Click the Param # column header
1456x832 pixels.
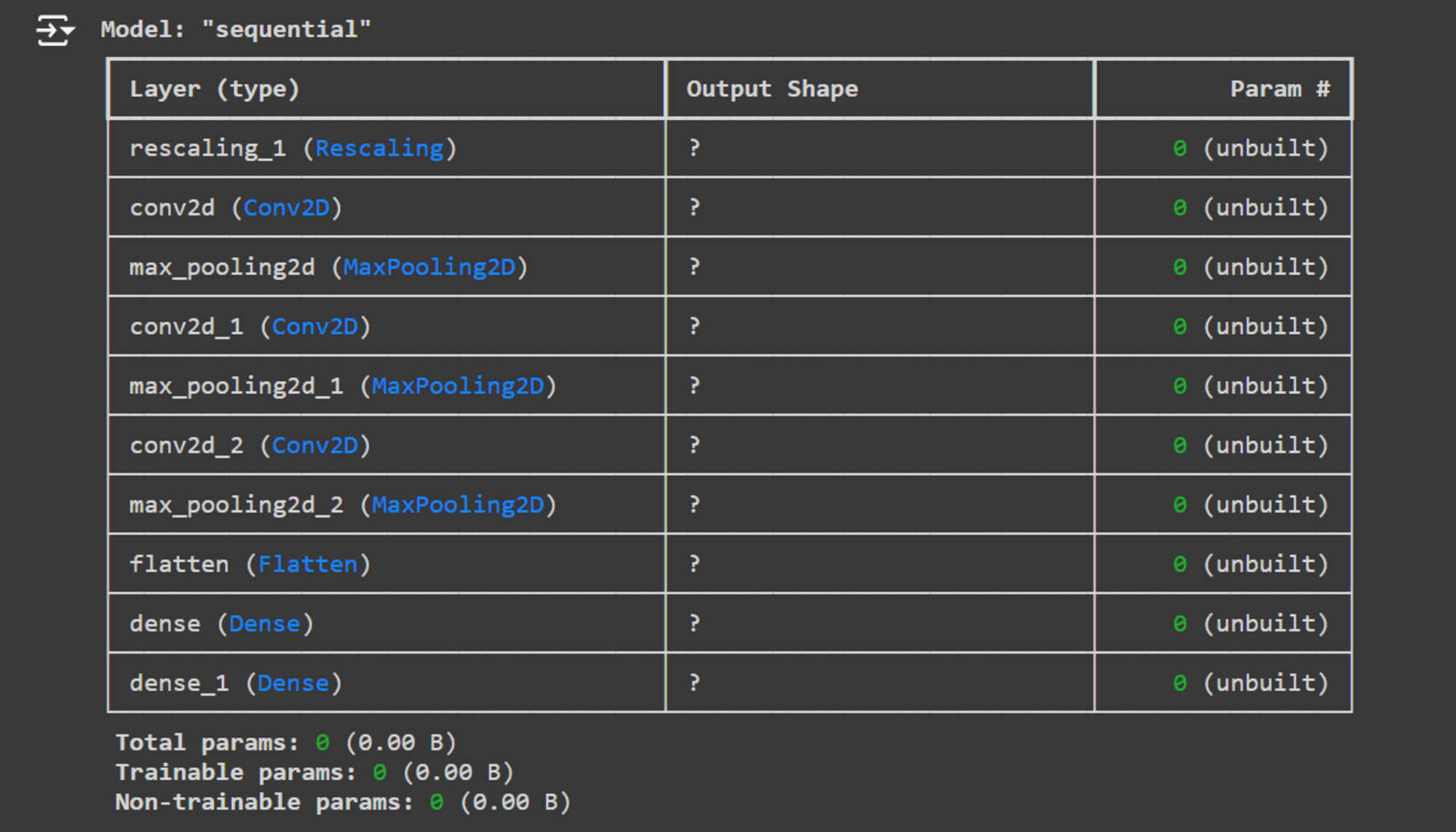coord(1281,89)
